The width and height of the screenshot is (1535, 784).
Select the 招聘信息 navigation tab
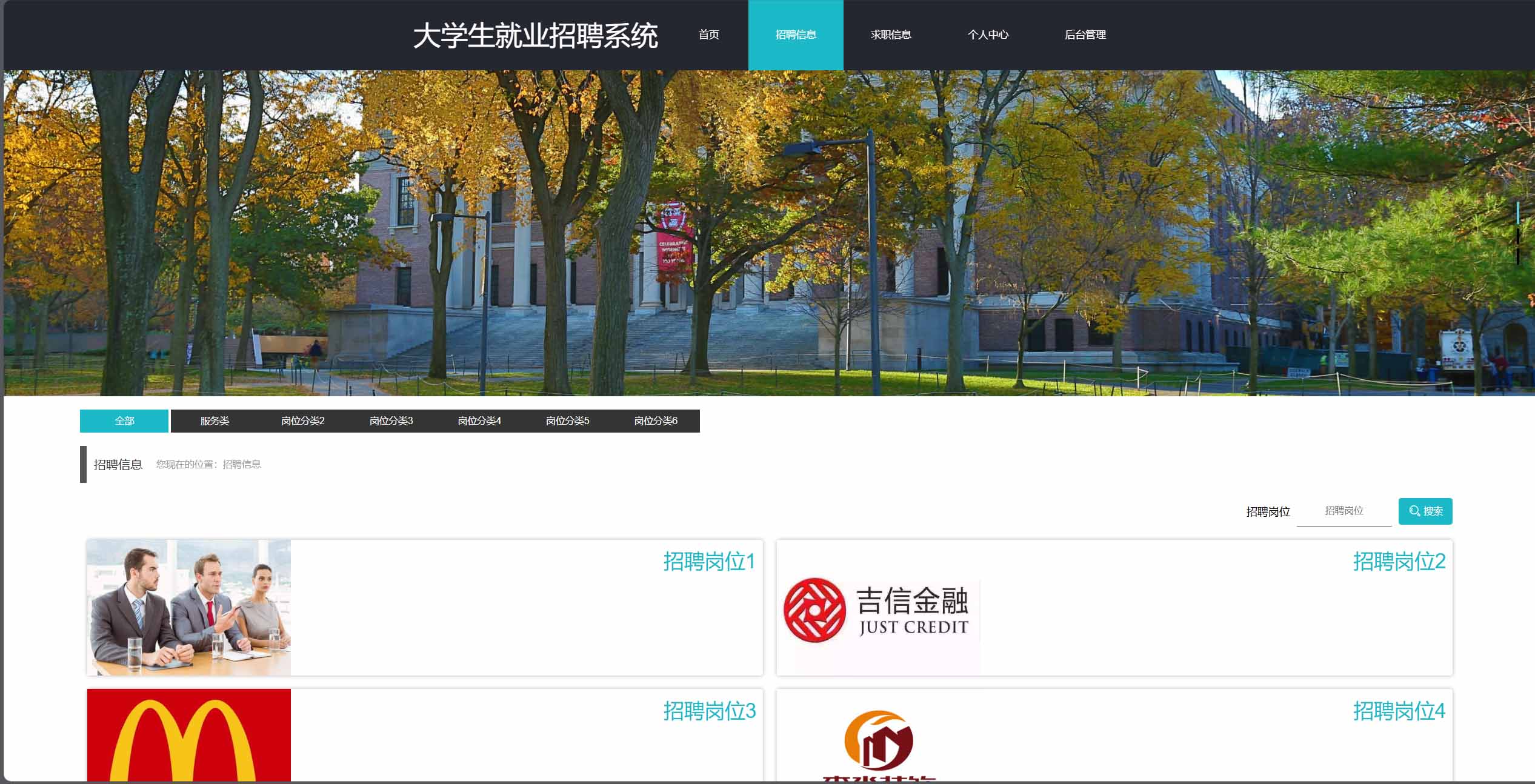point(796,35)
